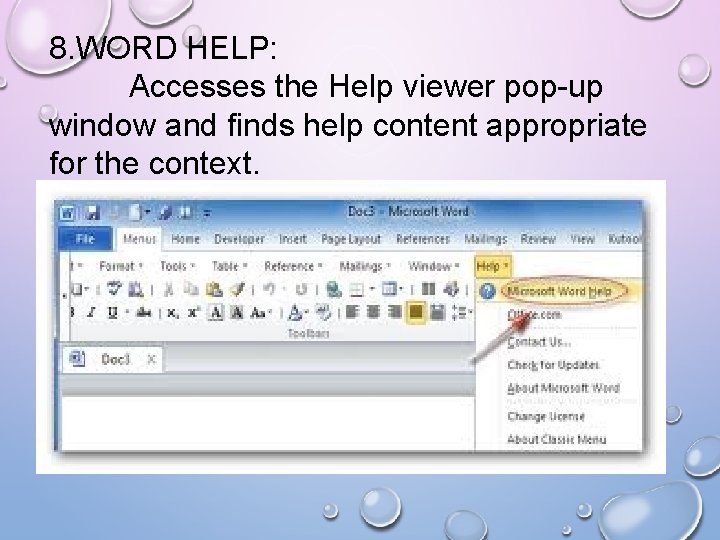Switch to the Home ribbon tab
This screenshot has width=720, height=540.
pos(185,239)
